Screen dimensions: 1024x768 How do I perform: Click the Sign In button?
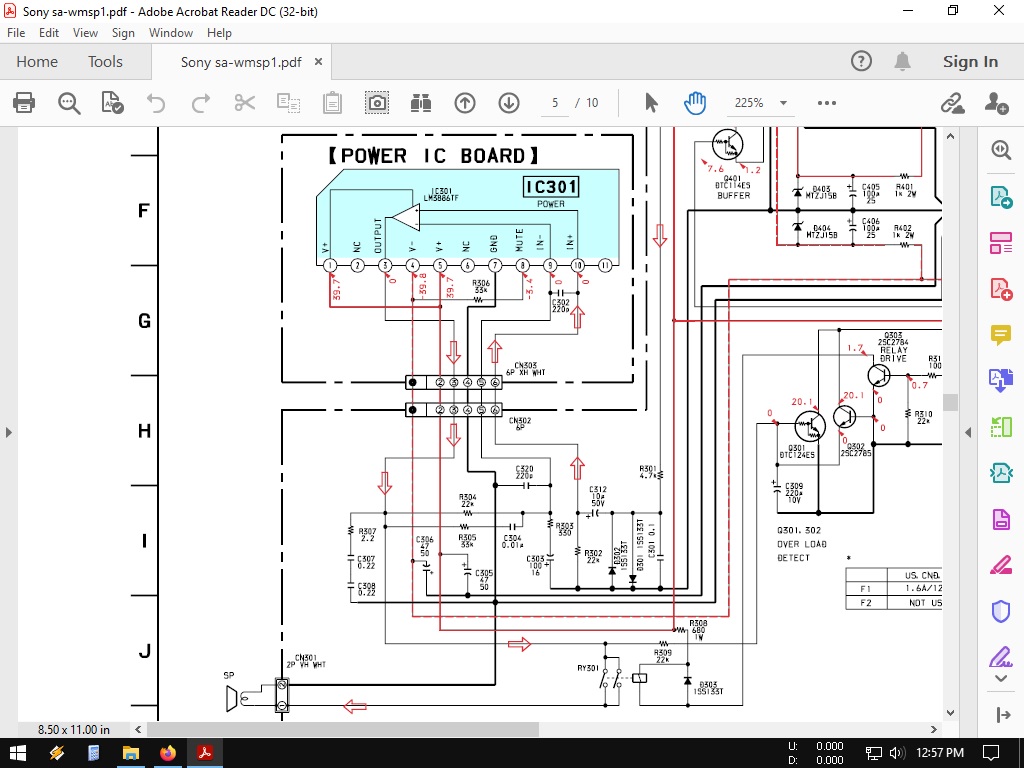pyautogui.click(x=970, y=61)
